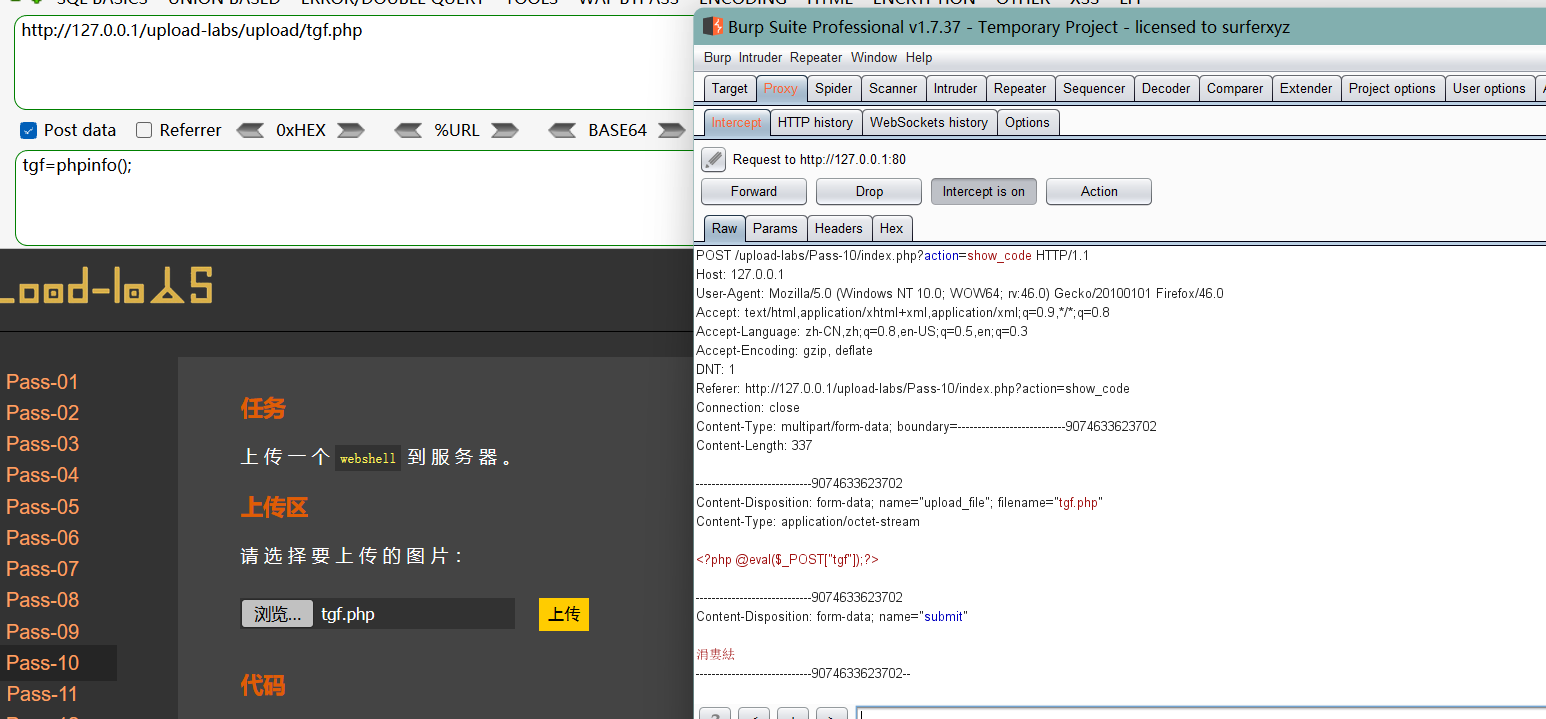Click the filename="tgf.php" Content-Disposition line
1546x719 pixels.
coord(899,503)
